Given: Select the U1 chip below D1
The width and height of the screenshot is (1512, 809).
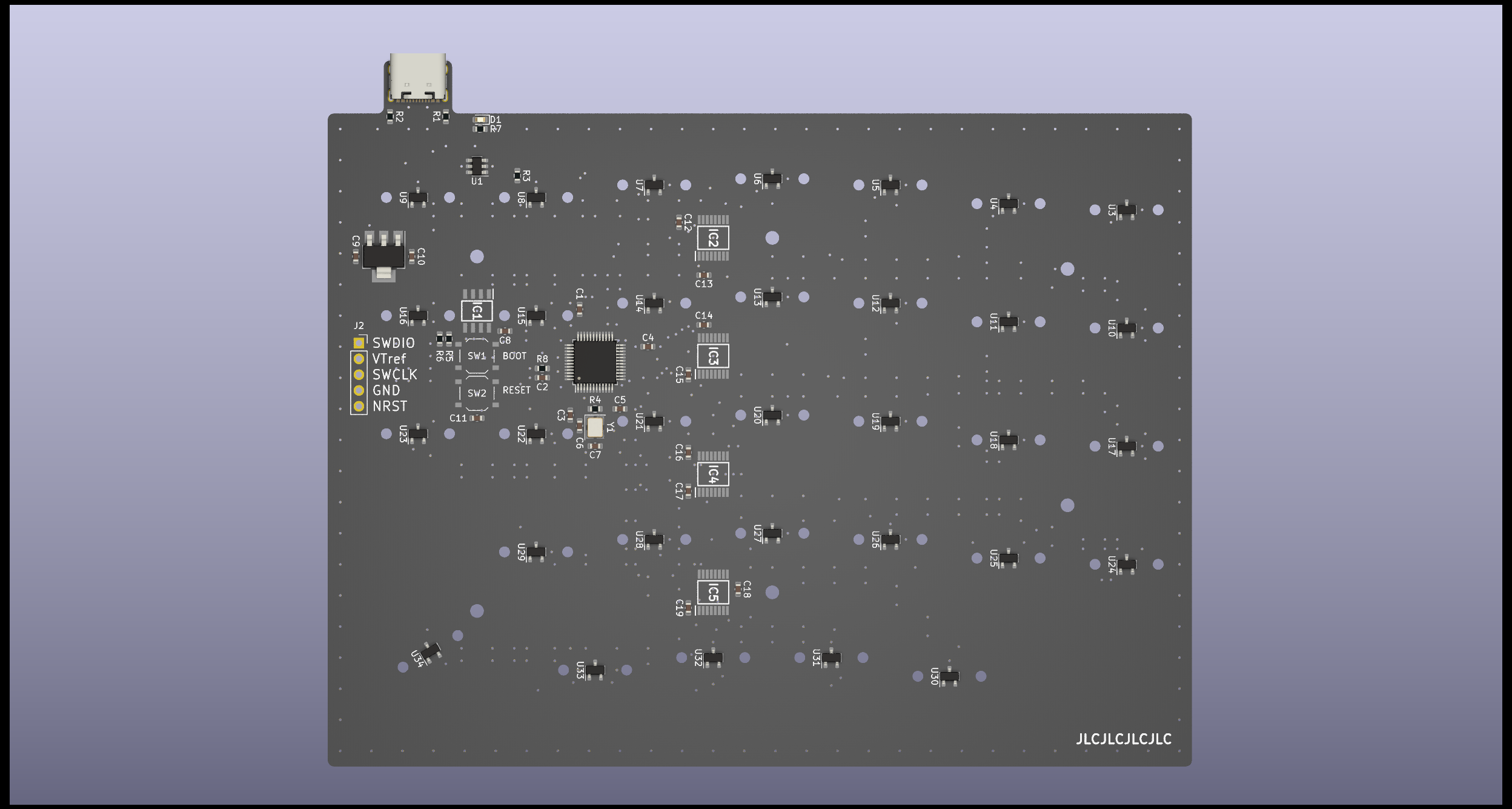Looking at the screenshot, I should 477,166.
